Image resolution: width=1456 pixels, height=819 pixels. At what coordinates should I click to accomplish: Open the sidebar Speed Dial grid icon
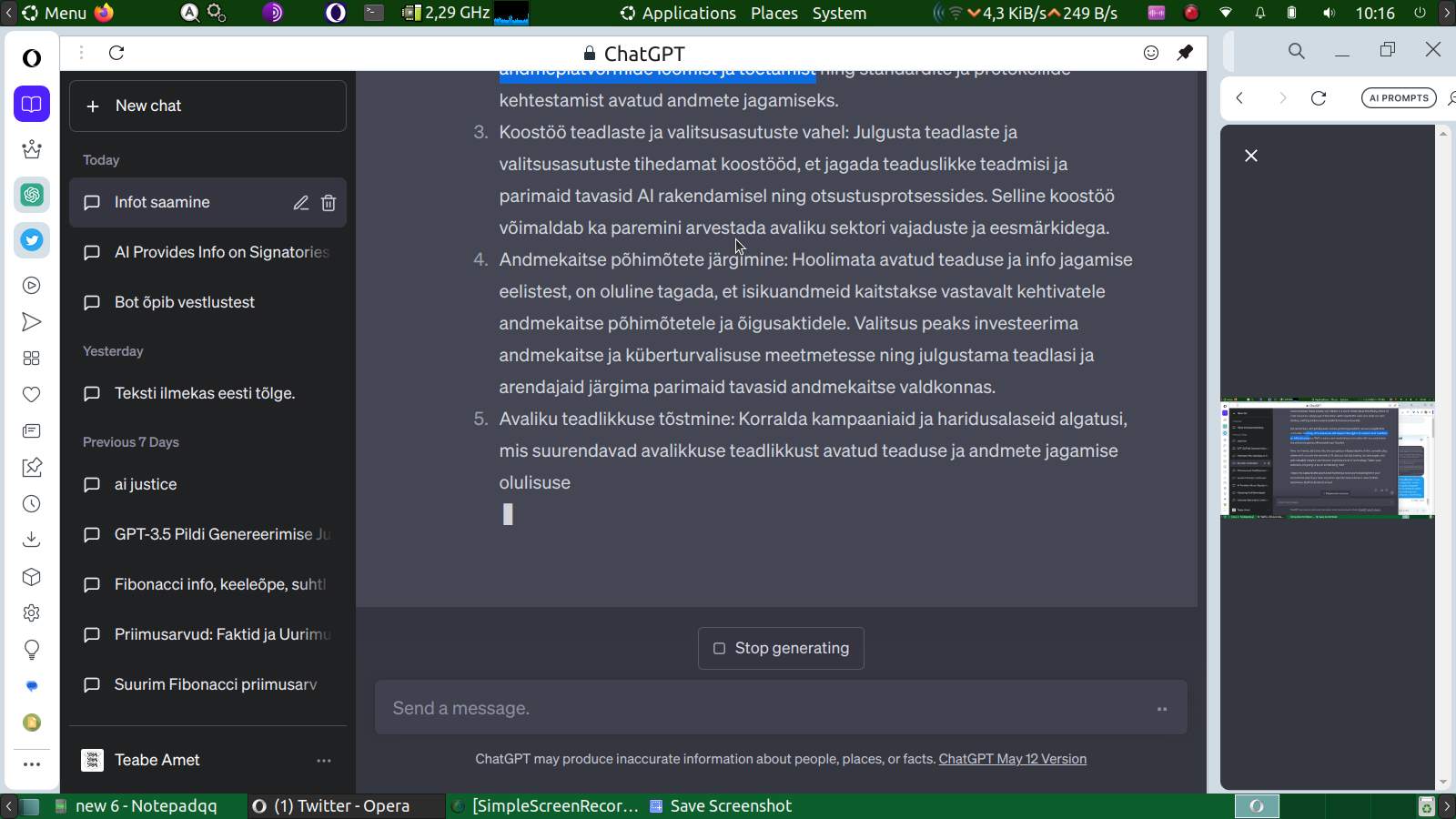coord(32,359)
